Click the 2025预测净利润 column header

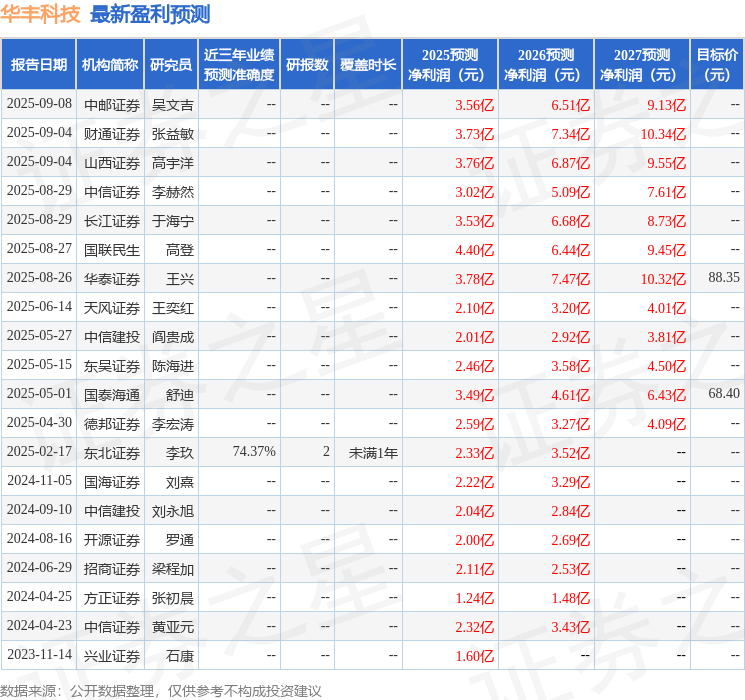450,65
